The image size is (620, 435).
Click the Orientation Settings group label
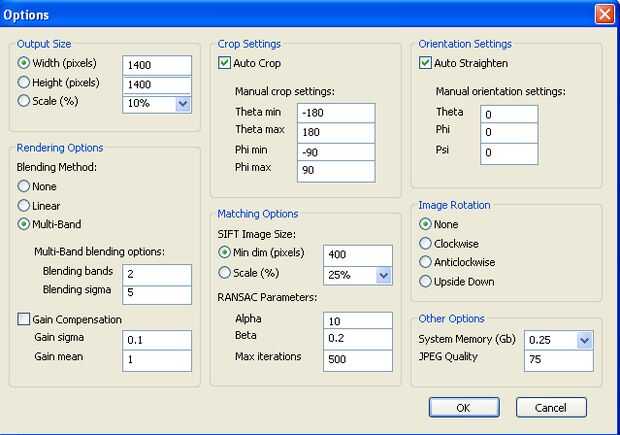pos(465,44)
